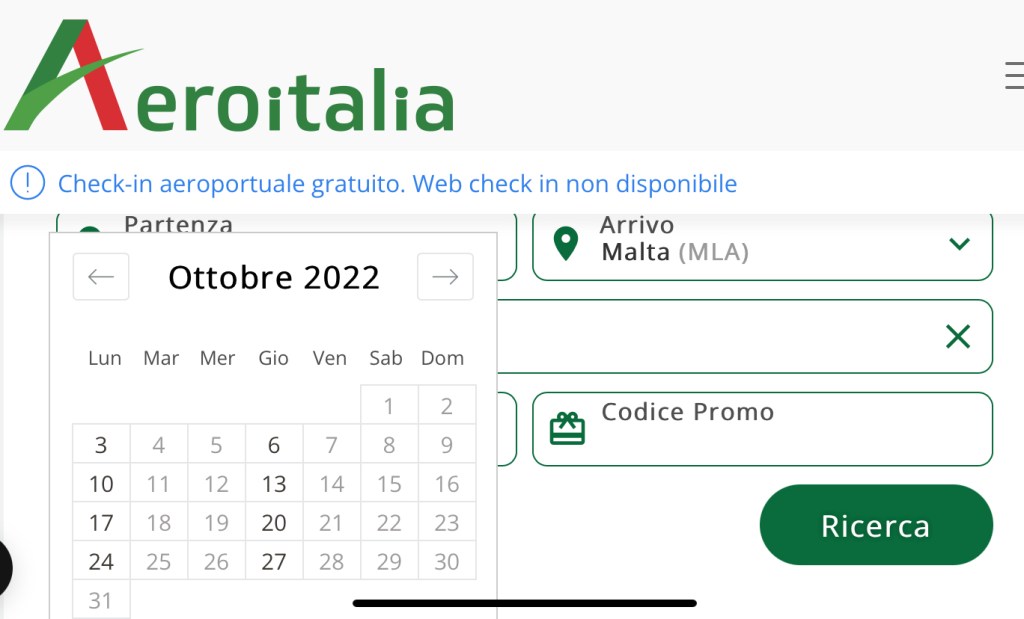Open the check-in aeroportuale gratuito notice
Image resolution: width=1024 pixels, height=619 pixels.
tap(397, 184)
